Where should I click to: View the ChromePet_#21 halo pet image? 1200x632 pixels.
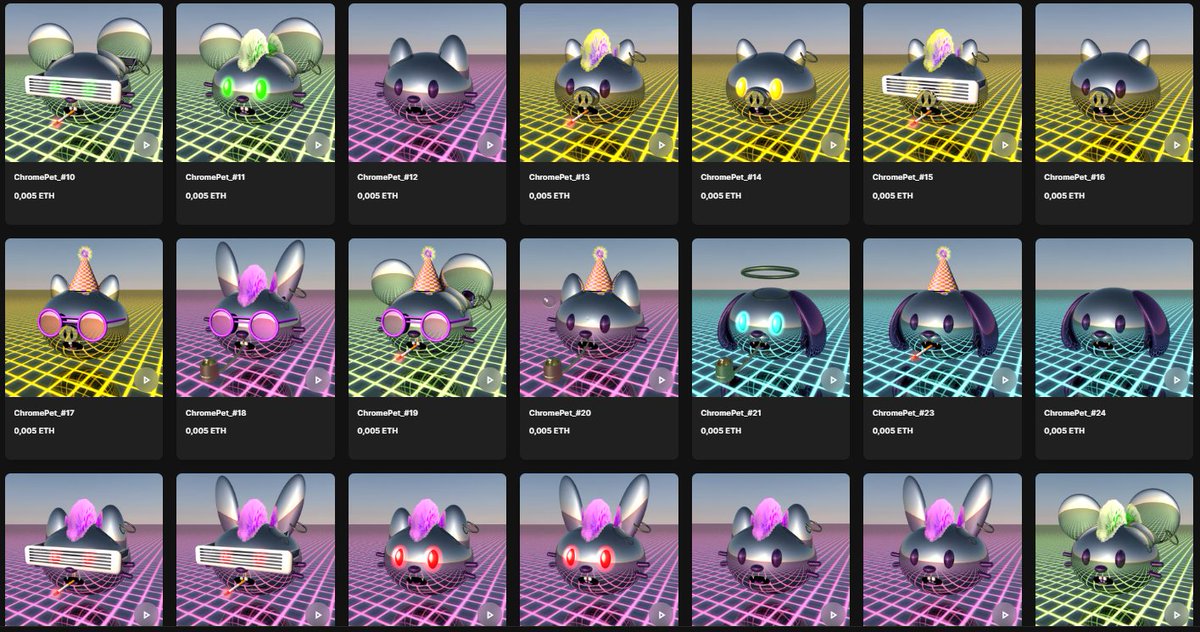point(771,318)
